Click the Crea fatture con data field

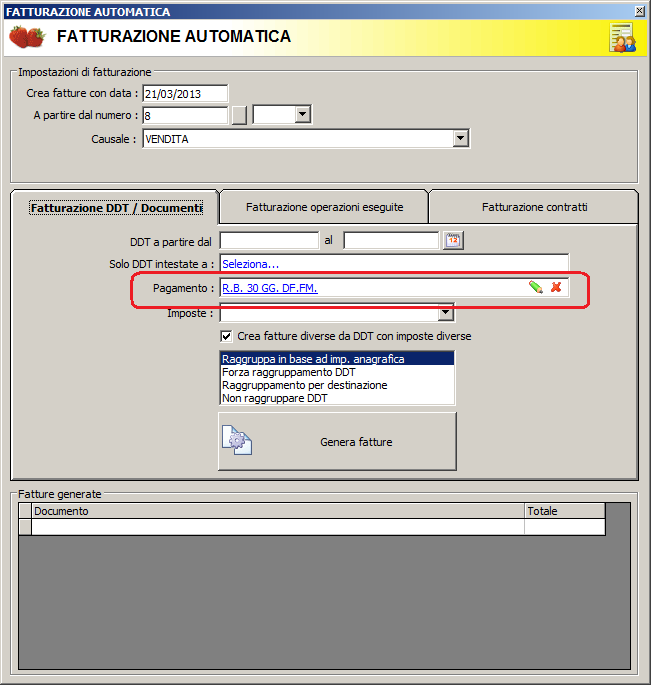pyautogui.click(x=185, y=93)
